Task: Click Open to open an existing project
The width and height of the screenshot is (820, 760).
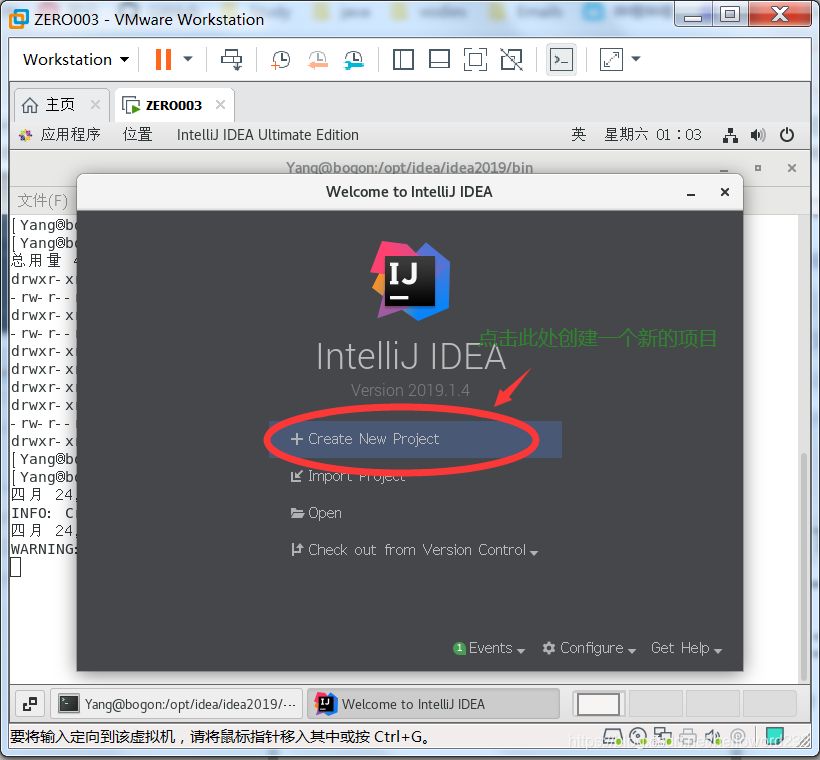Action: [x=316, y=513]
